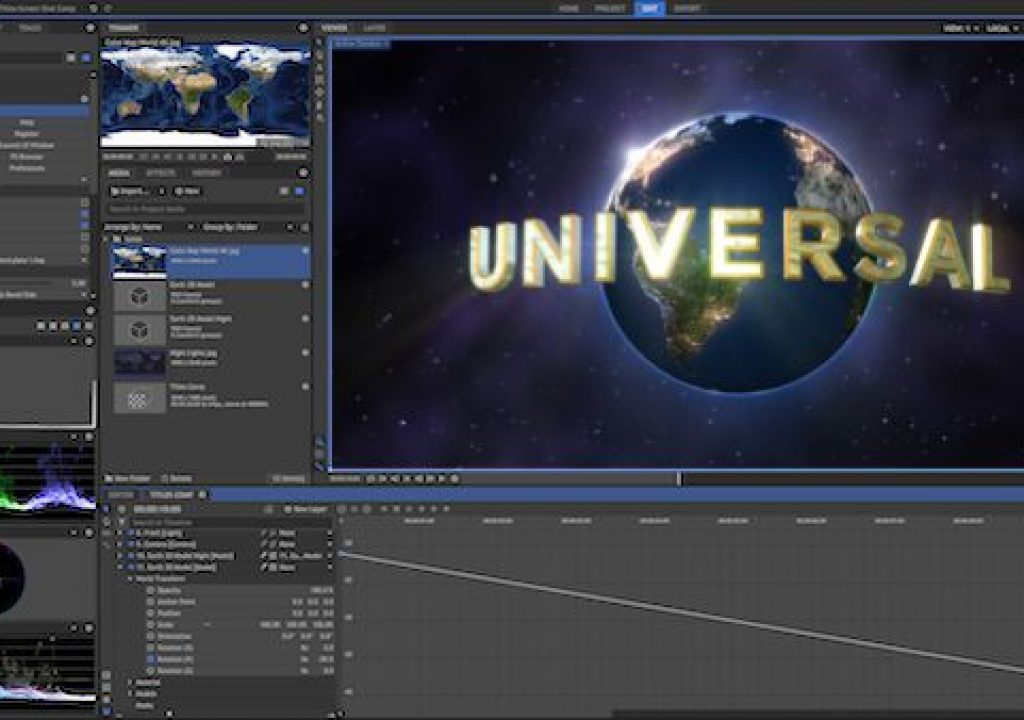Switch to the History panel tab
This screenshot has width=1024, height=720.
pos(206,173)
